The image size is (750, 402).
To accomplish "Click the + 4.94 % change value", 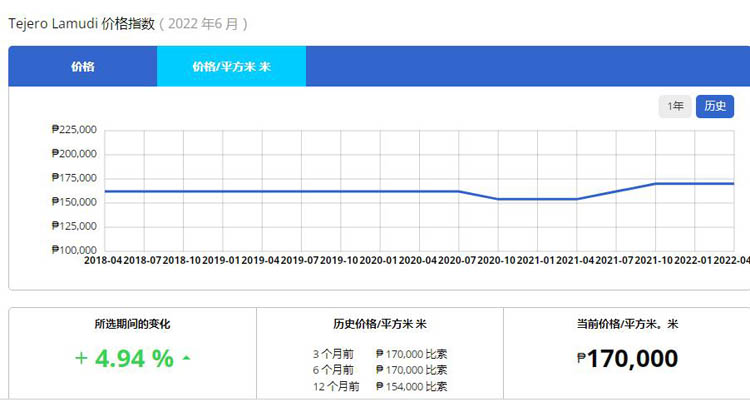I will [x=124, y=358].
